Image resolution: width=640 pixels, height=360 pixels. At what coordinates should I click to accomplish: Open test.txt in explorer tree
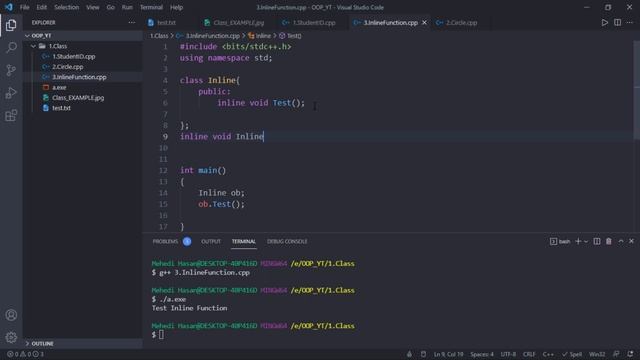point(61,108)
